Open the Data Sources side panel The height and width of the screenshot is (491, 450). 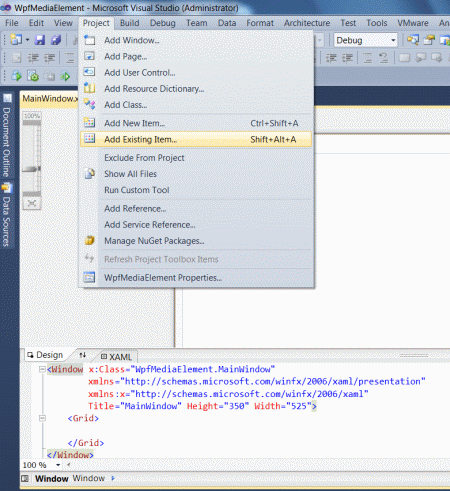click(7, 215)
